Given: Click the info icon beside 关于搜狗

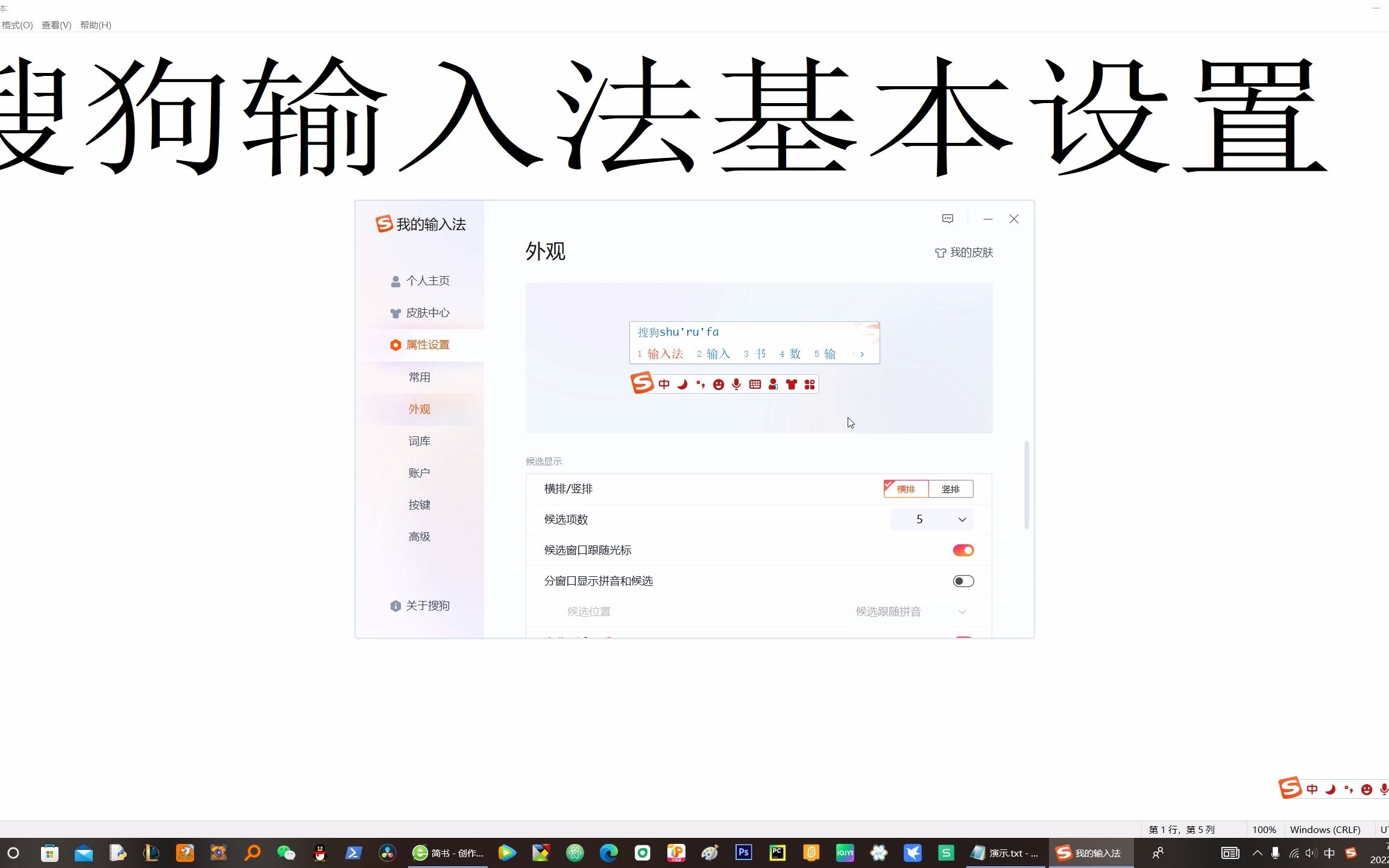Looking at the screenshot, I should click(395, 606).
